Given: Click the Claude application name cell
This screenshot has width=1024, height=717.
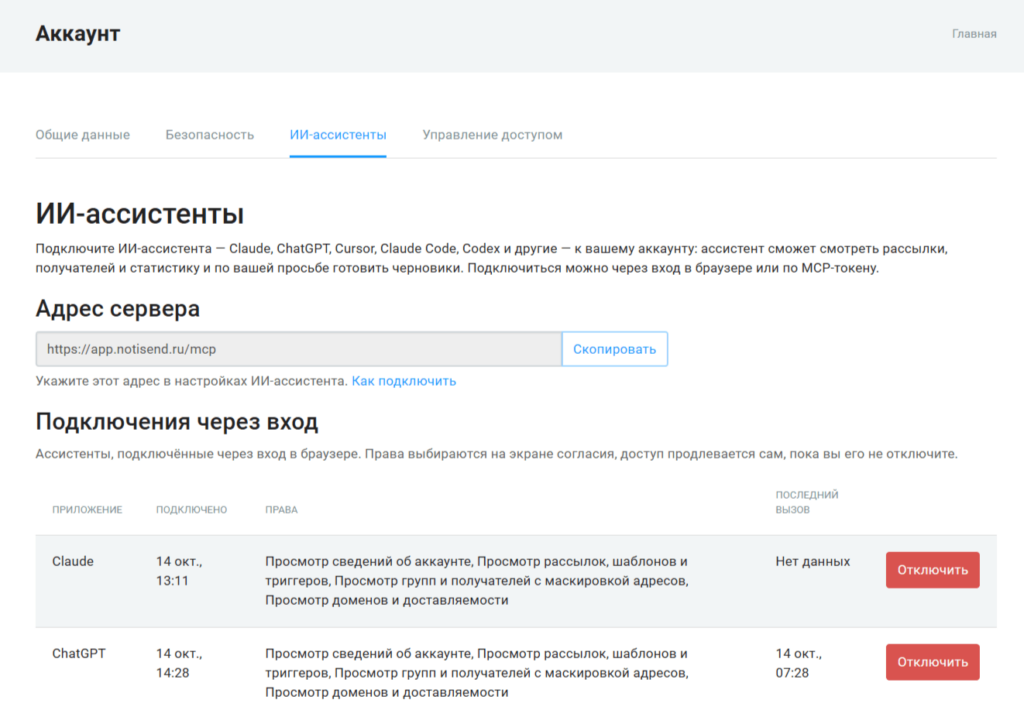Looking at the screenshot, I should tap(72, 561).
